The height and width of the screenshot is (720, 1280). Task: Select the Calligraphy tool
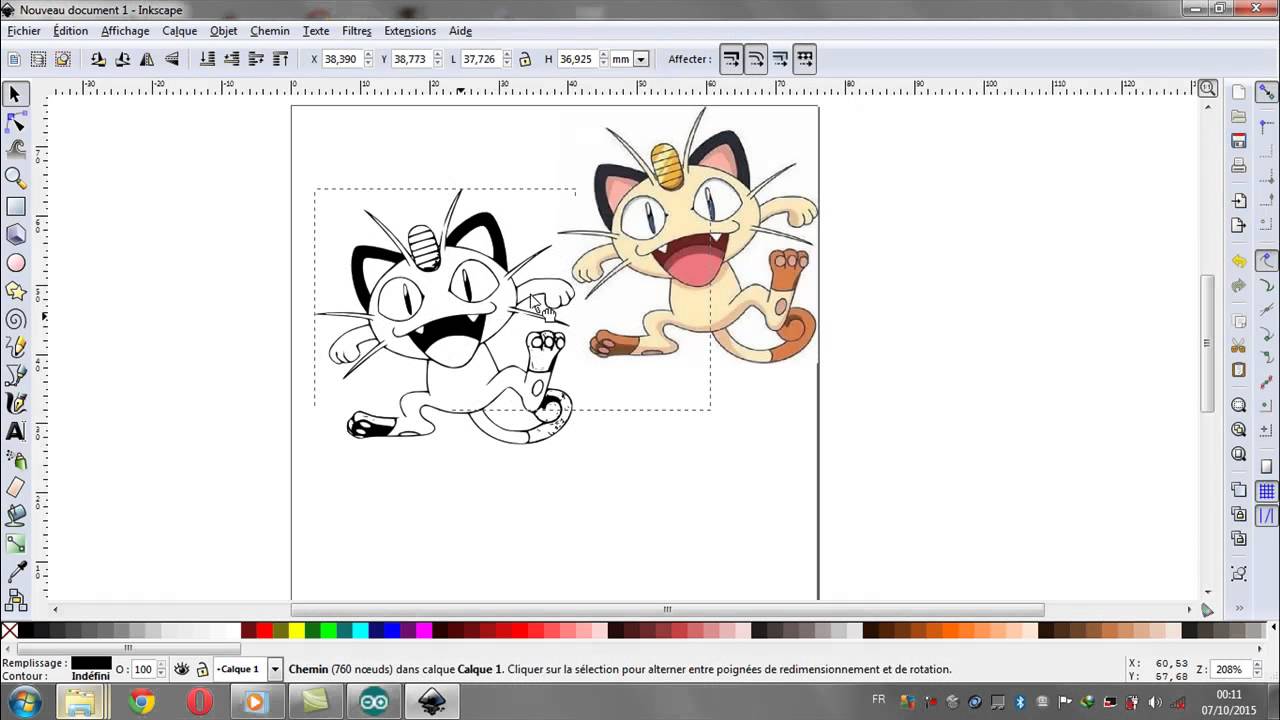(x=15, y=403)
